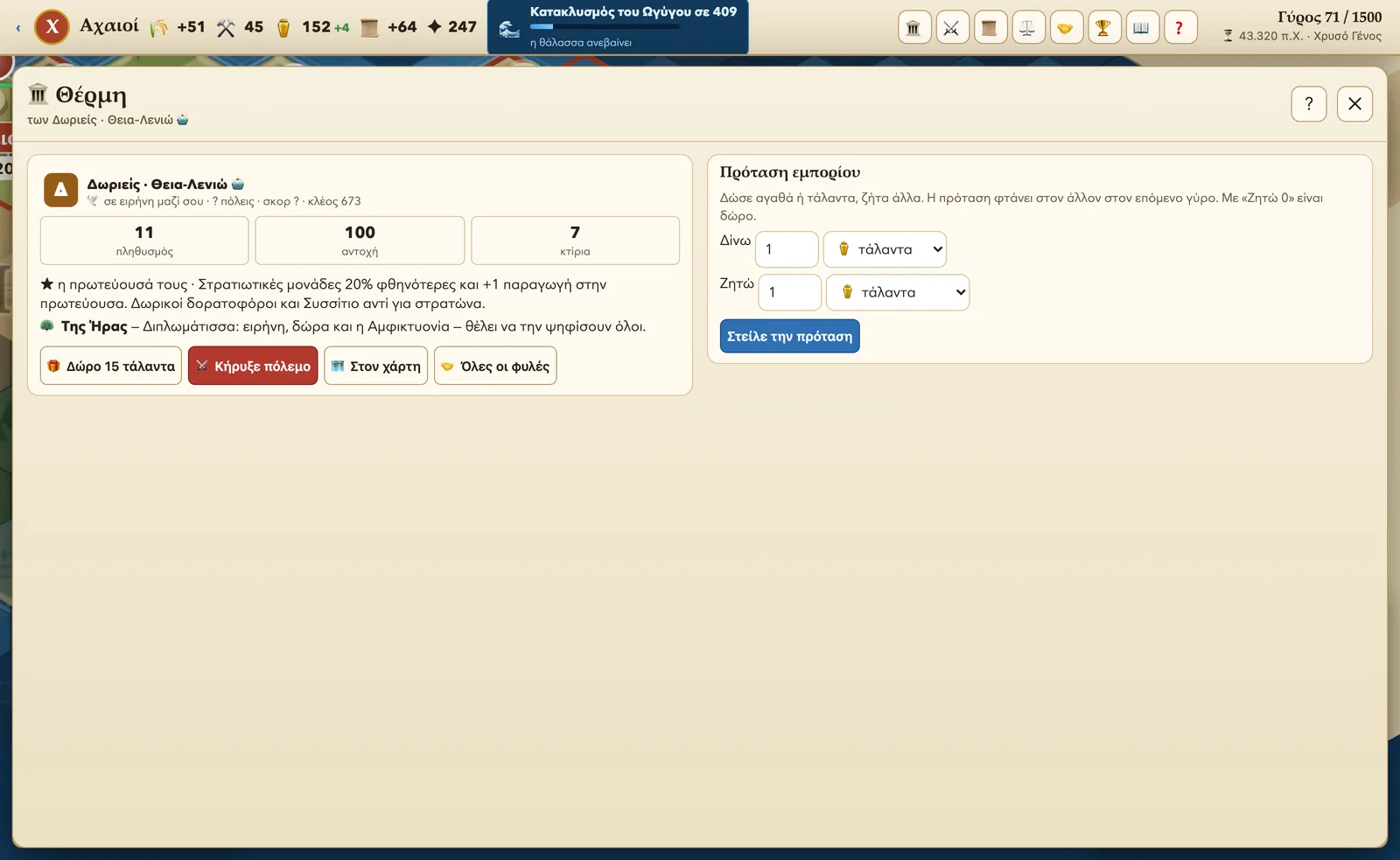Click the "11 πληθυσμός" stat box
This screenshot has height=860, width=1400.
coord(144,241)
